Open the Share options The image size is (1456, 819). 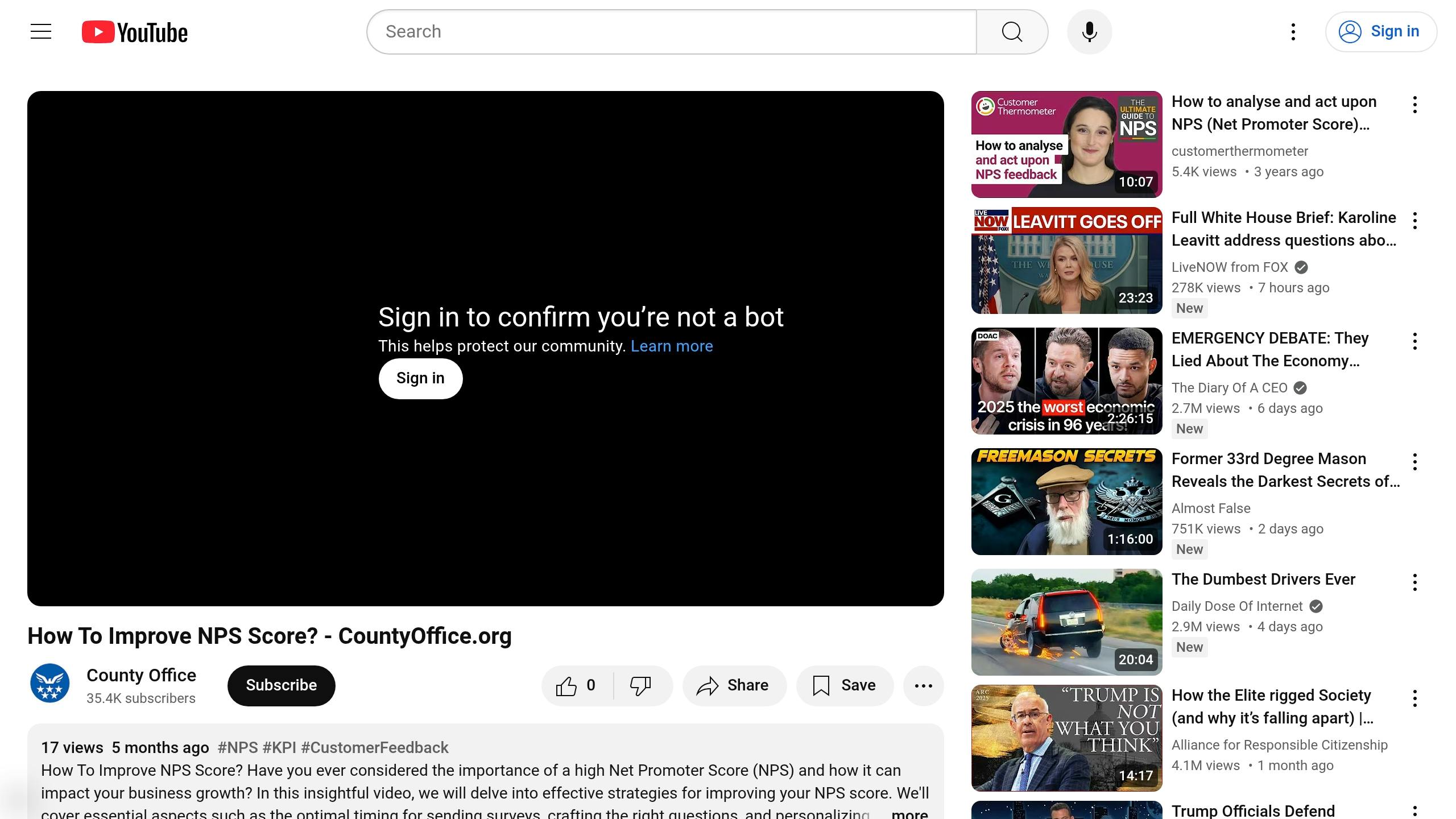pos(734,685)
